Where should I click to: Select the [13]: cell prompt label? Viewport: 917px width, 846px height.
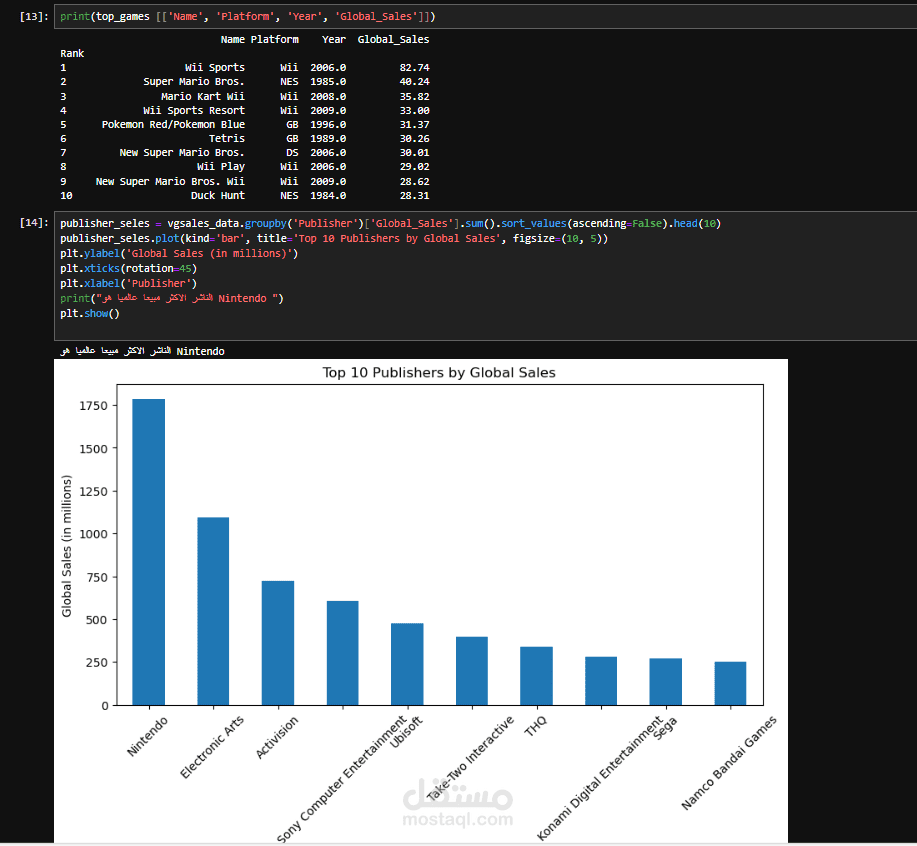click(34, 16)
